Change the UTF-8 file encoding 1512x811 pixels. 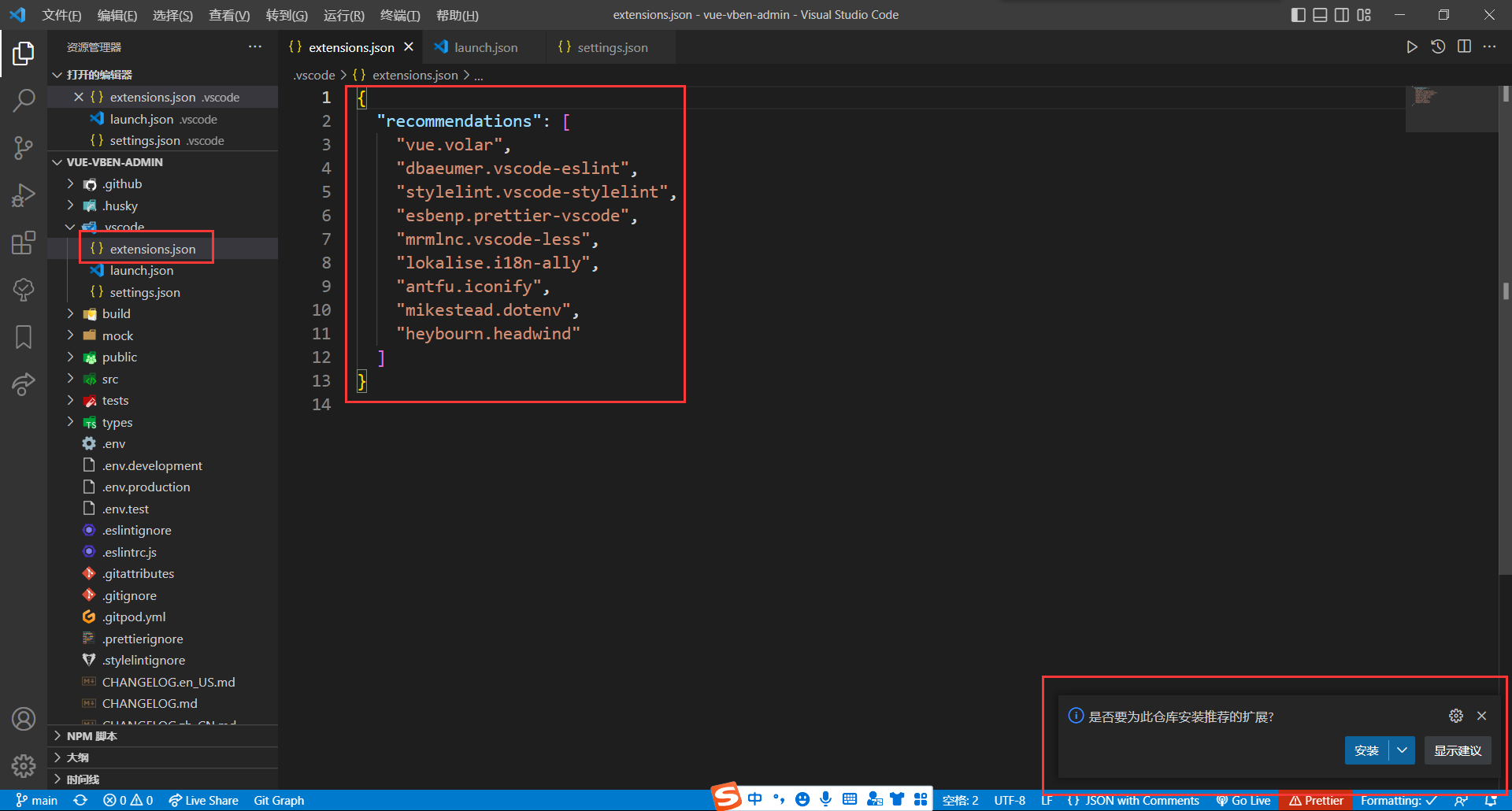point(1010,800)
